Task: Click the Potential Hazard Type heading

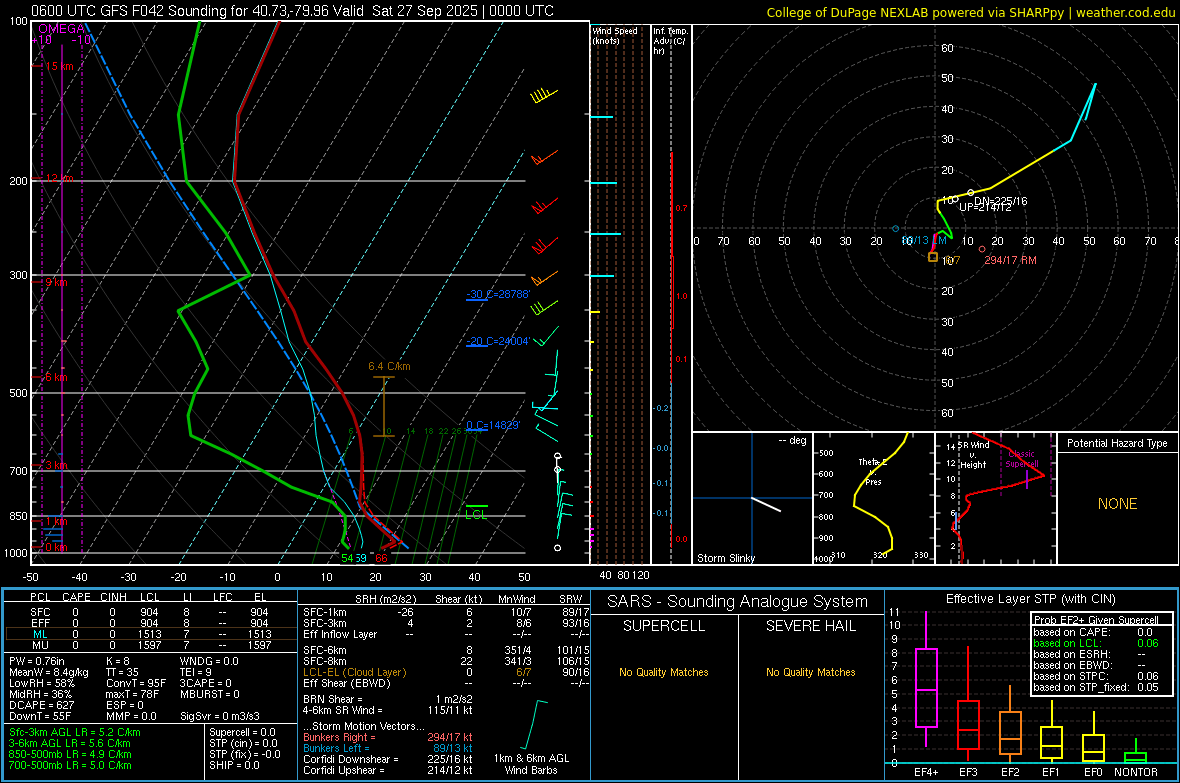Action: coord(1117,443)
